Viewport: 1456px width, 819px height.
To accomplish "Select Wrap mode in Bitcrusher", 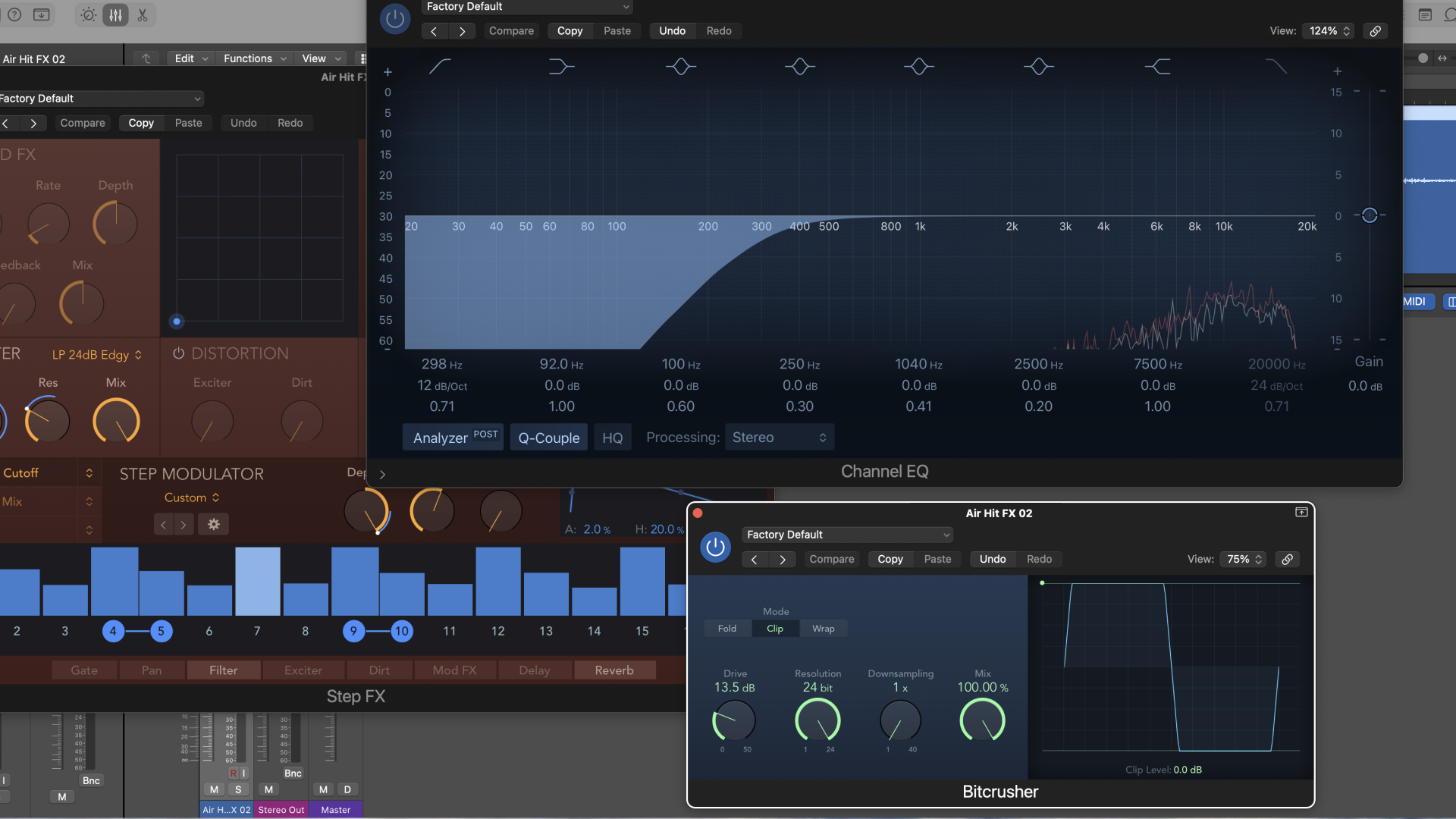I will coord(823,628).
